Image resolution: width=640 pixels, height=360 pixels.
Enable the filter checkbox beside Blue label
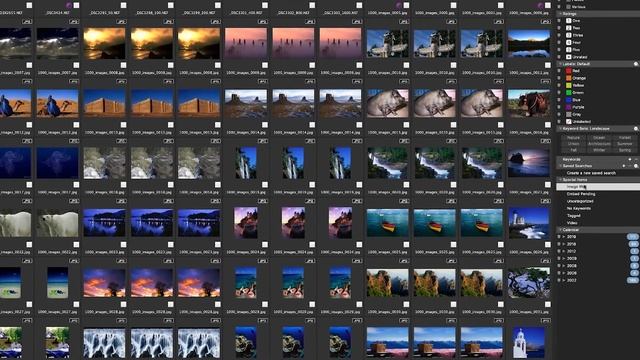(559, 100)
